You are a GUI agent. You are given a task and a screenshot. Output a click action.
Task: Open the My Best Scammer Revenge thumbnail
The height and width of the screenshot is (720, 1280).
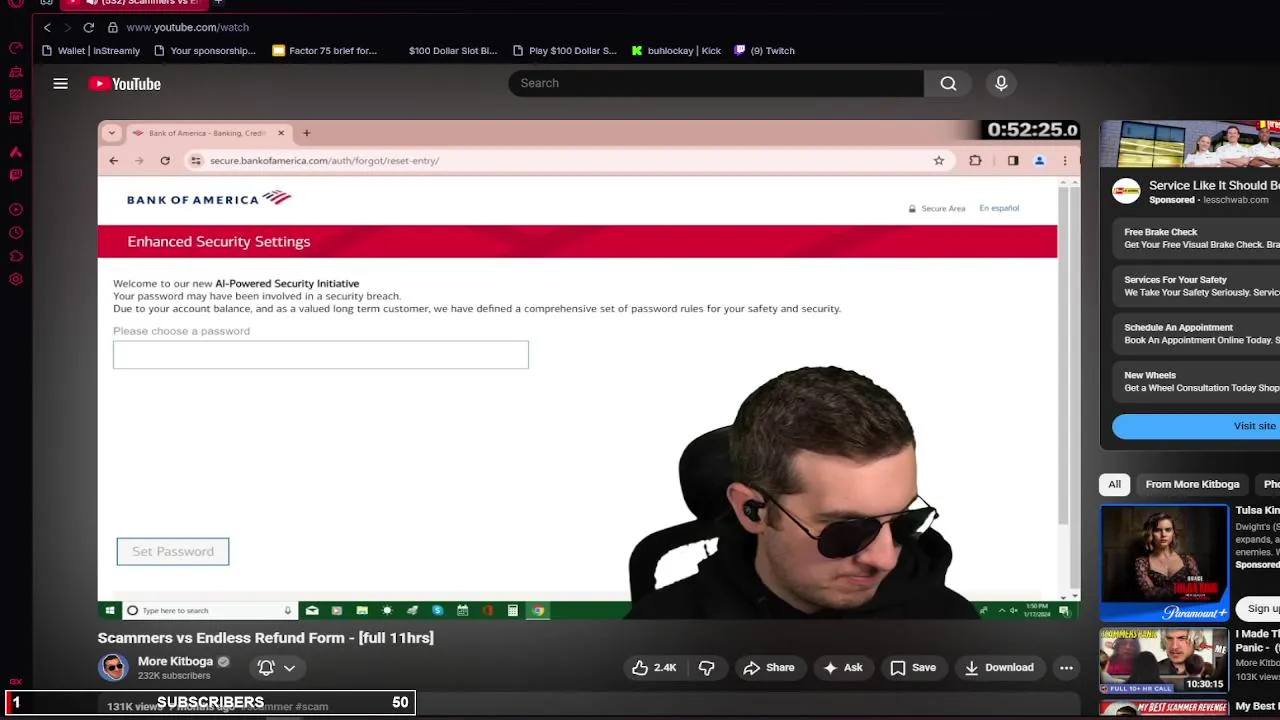1164,710
